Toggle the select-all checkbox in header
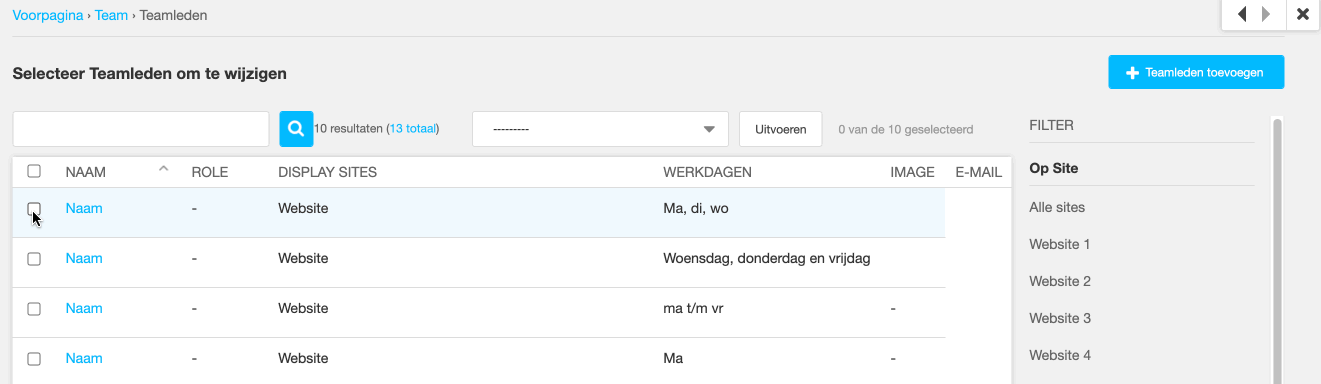 (x=34, y=172)
